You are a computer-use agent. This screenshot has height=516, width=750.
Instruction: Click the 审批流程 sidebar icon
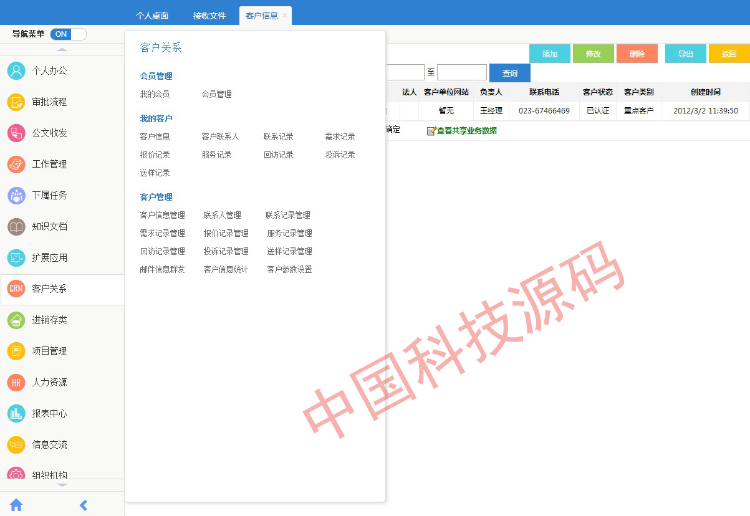(16, 102)
